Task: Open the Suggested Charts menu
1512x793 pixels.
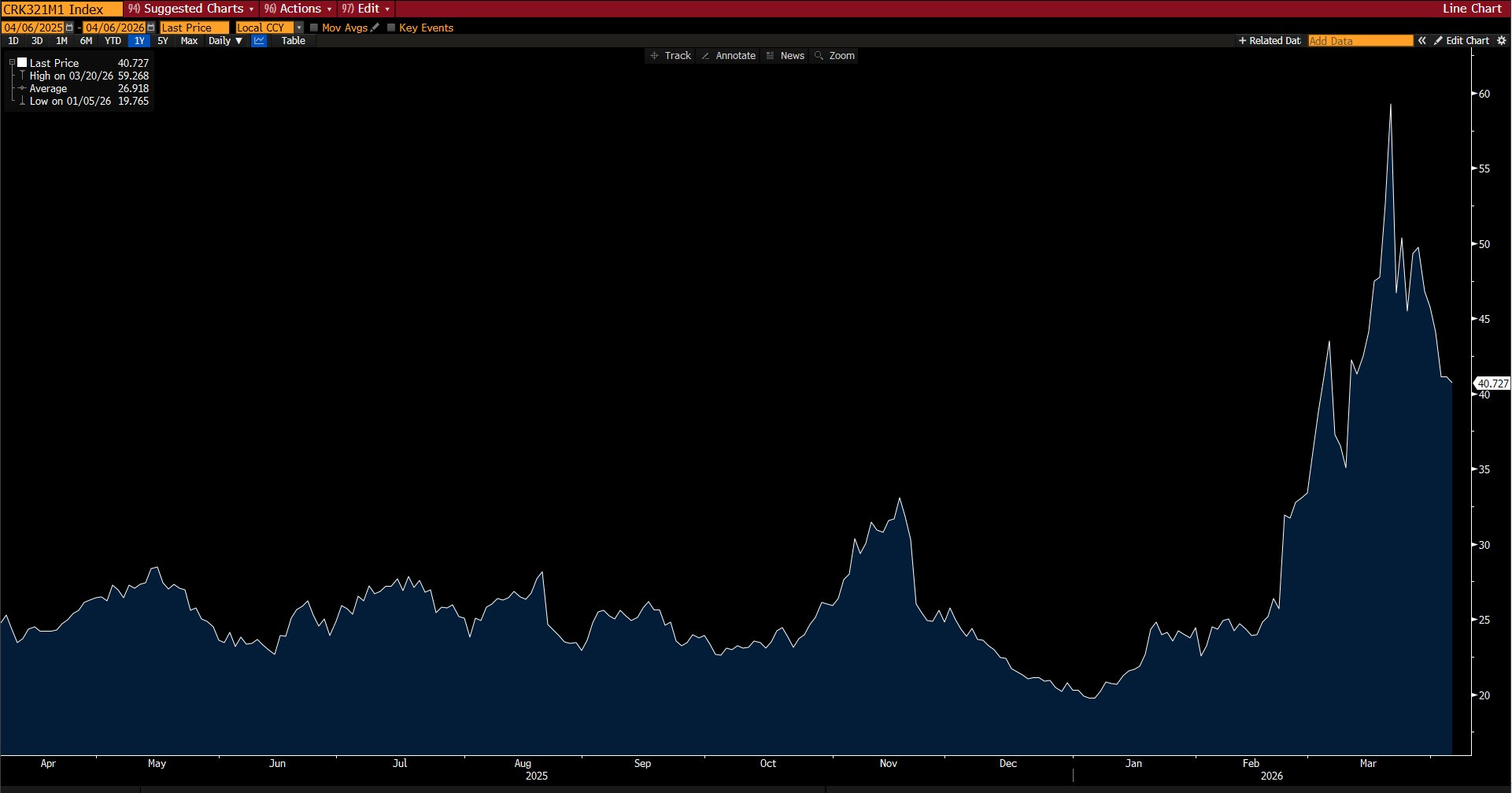Action: coord(192,9)
